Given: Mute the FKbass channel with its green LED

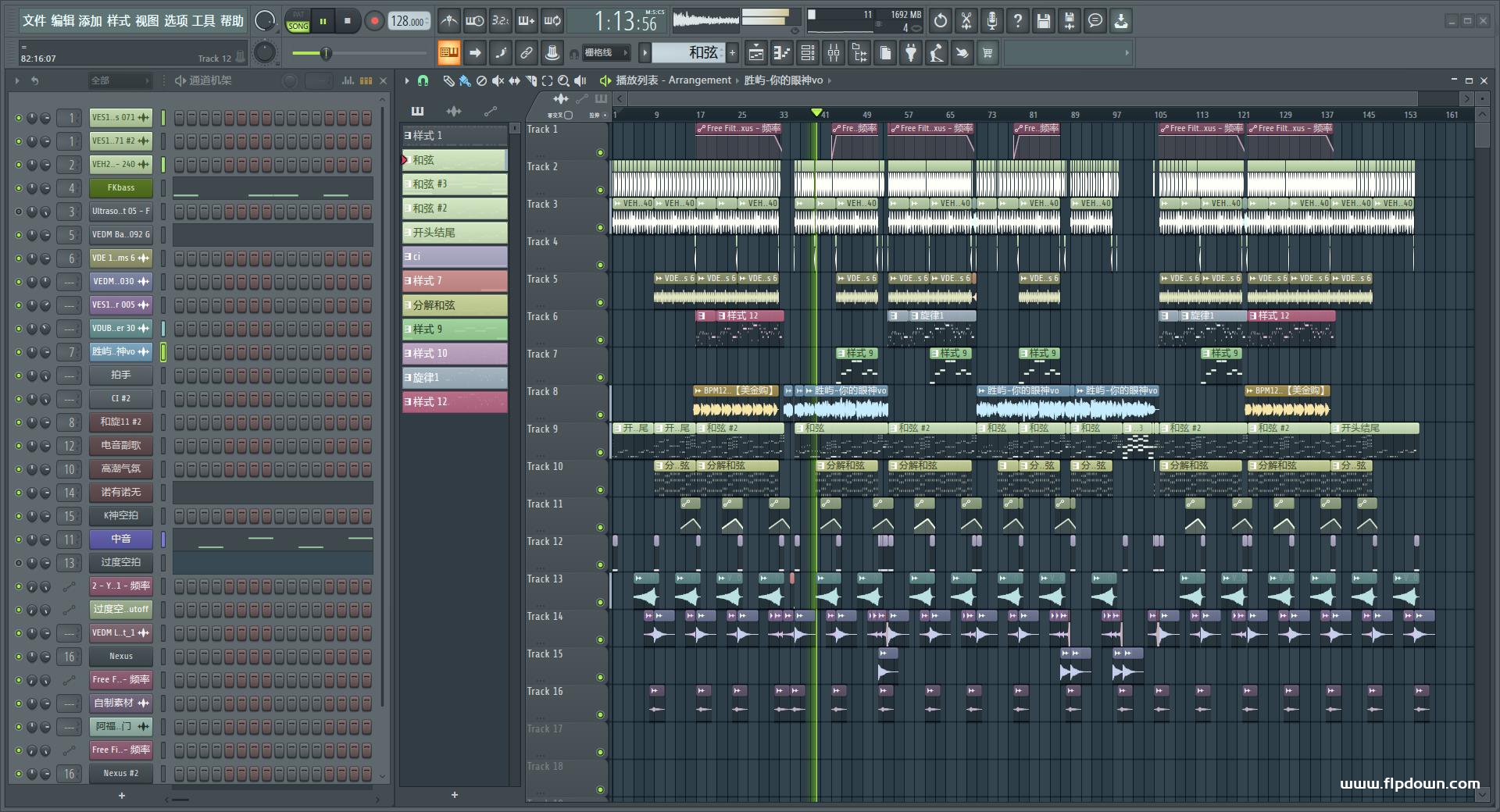Looking at the screenshot, I should click(x=19, y=188).
